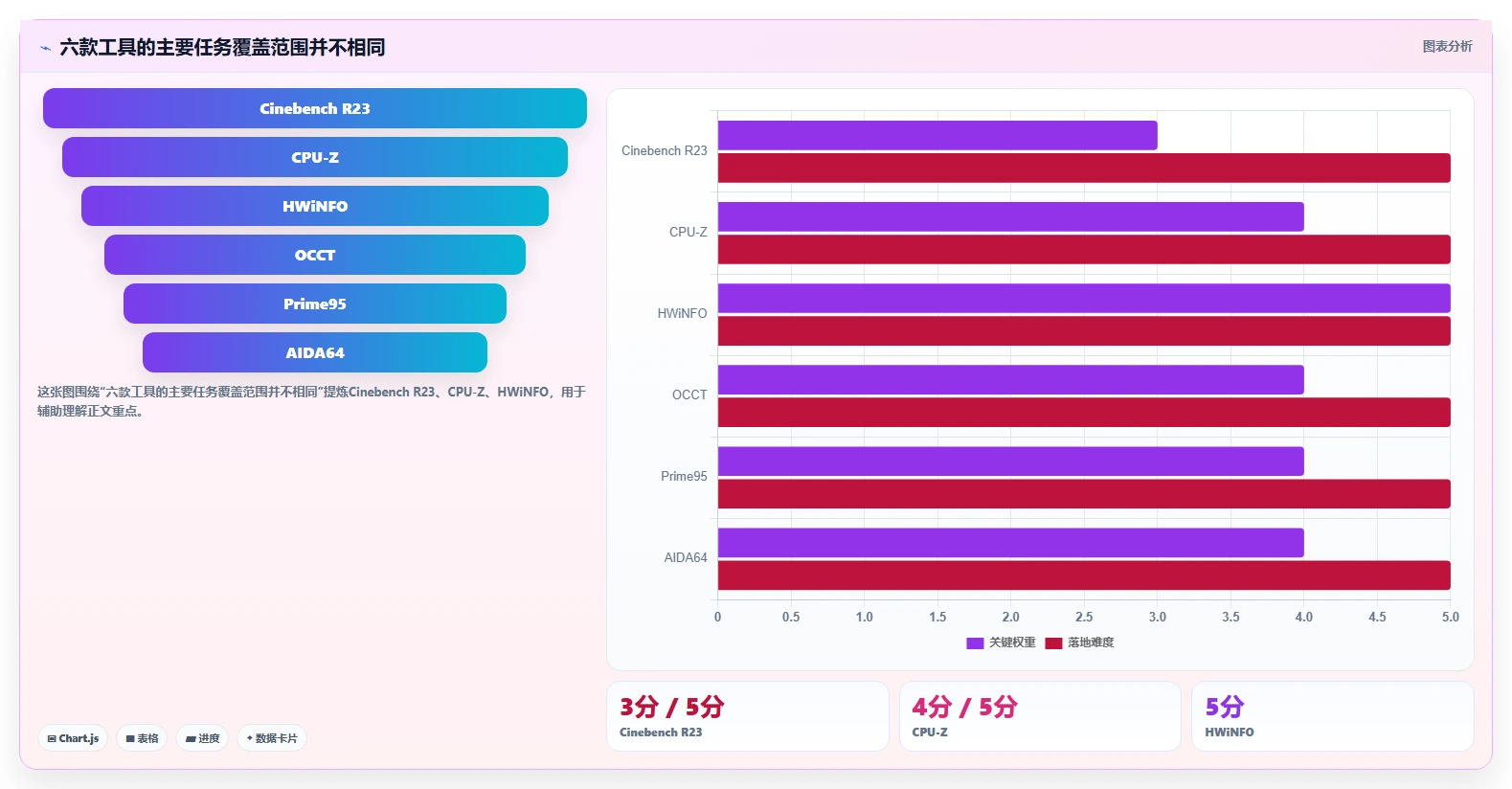Click the x-axis tick labeled 4.0
This screenshot has height=789, width=1512.
pyautogui.click(x=1304, y=617)
